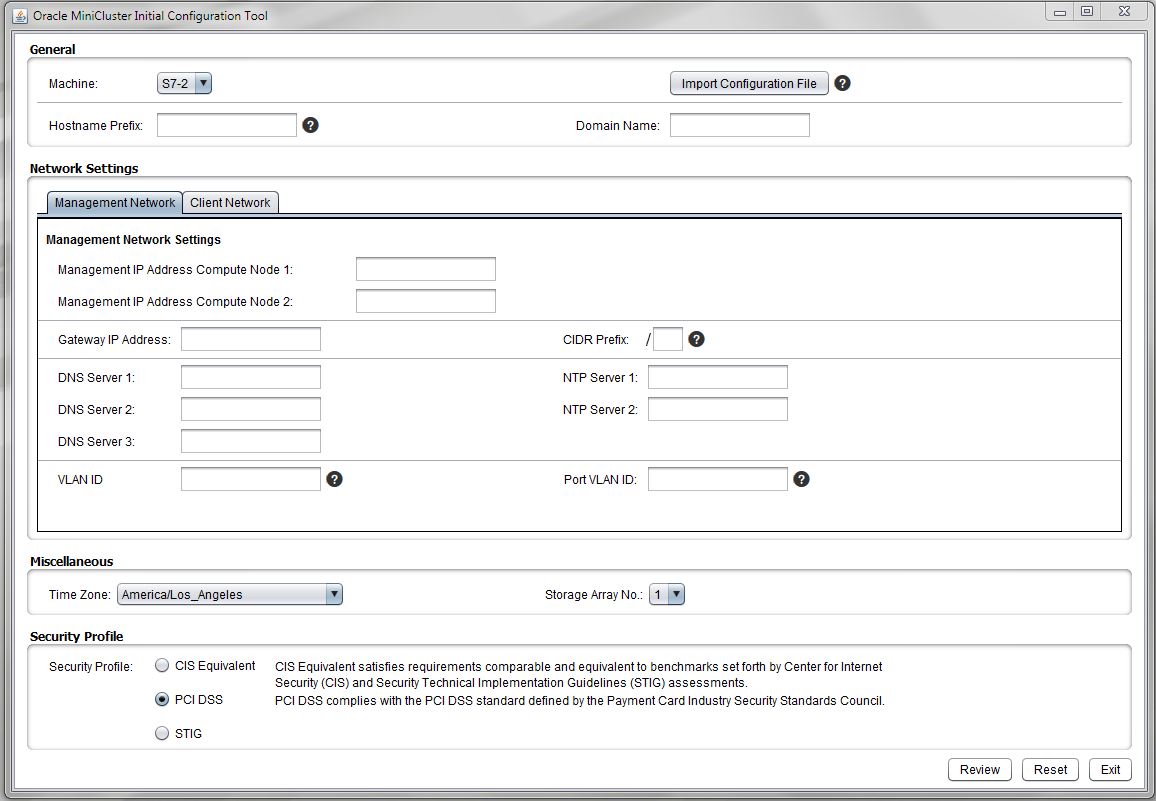Minimize the MiniCluster configuration window
The height and width of the screenshot is (801, 1156).
[x=1059, y=11]
